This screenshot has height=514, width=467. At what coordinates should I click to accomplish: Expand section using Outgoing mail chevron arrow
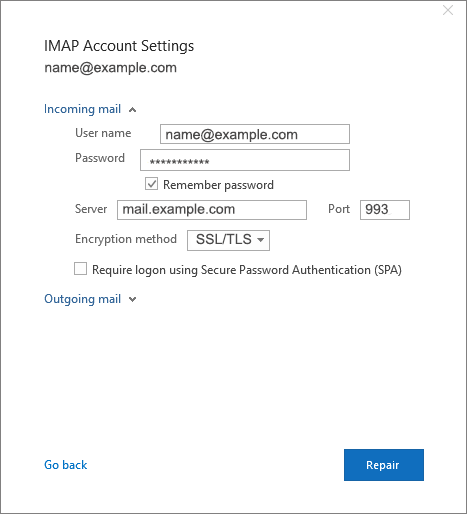point(132,299)
